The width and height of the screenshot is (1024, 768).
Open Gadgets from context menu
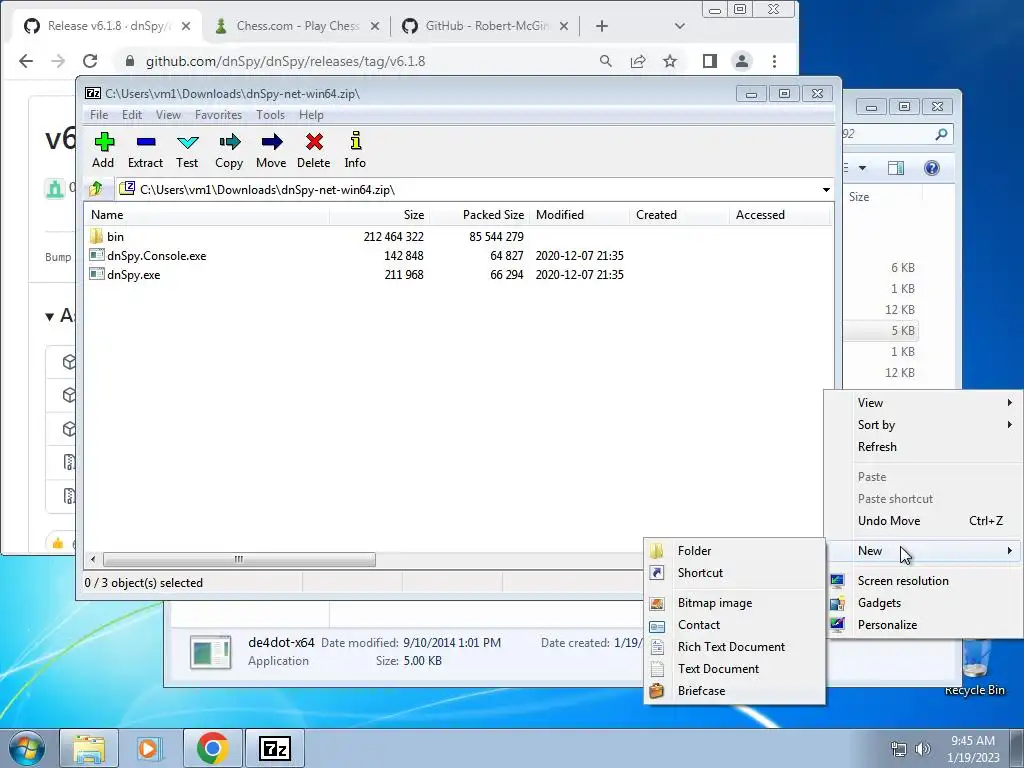tap(923, 603)
